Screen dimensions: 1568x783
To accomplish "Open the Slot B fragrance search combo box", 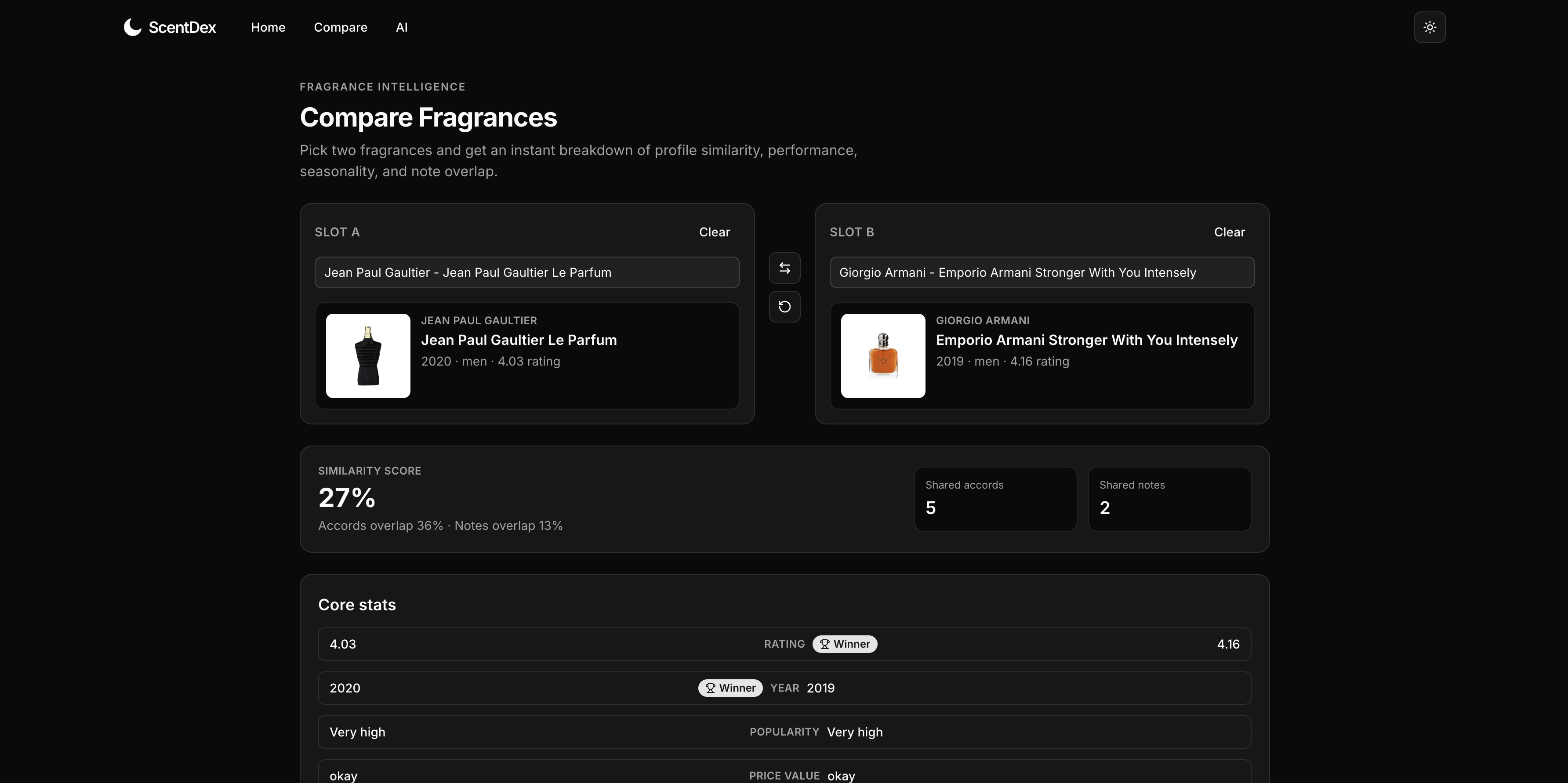I will 1042,272.
